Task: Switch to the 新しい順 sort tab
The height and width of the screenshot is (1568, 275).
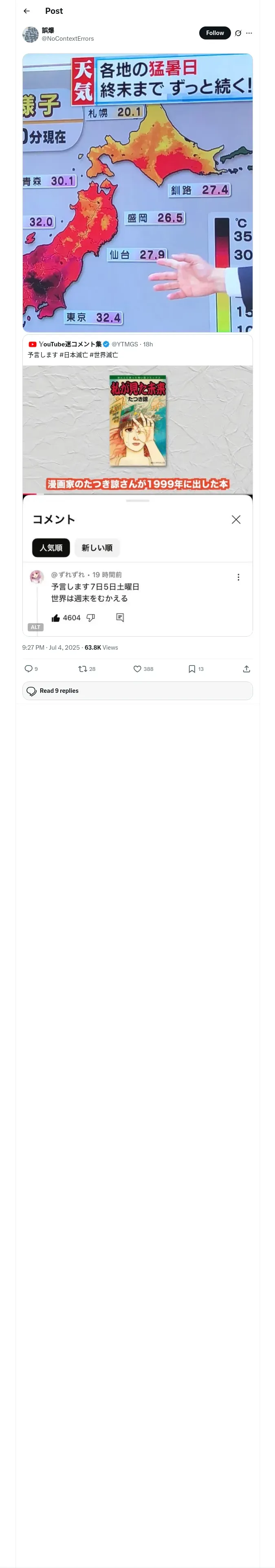Action: 97,548
